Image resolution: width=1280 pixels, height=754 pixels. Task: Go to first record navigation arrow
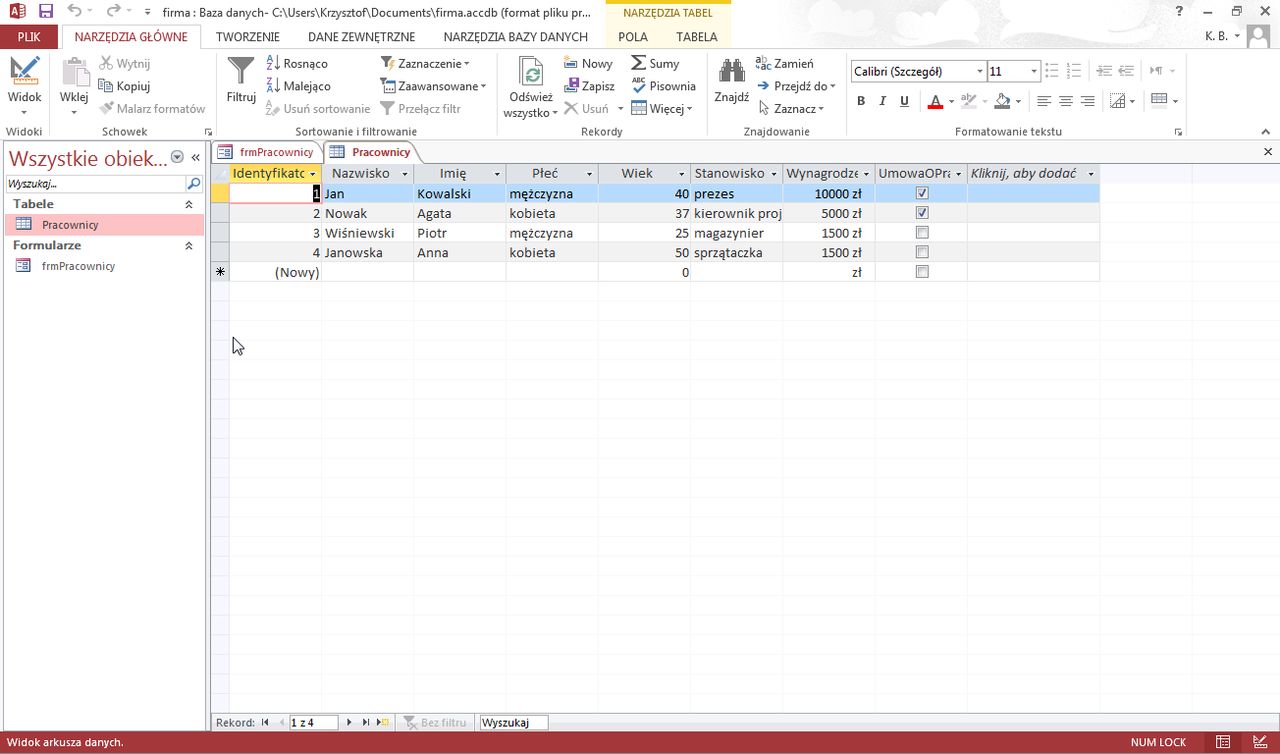tap(265, 722)
